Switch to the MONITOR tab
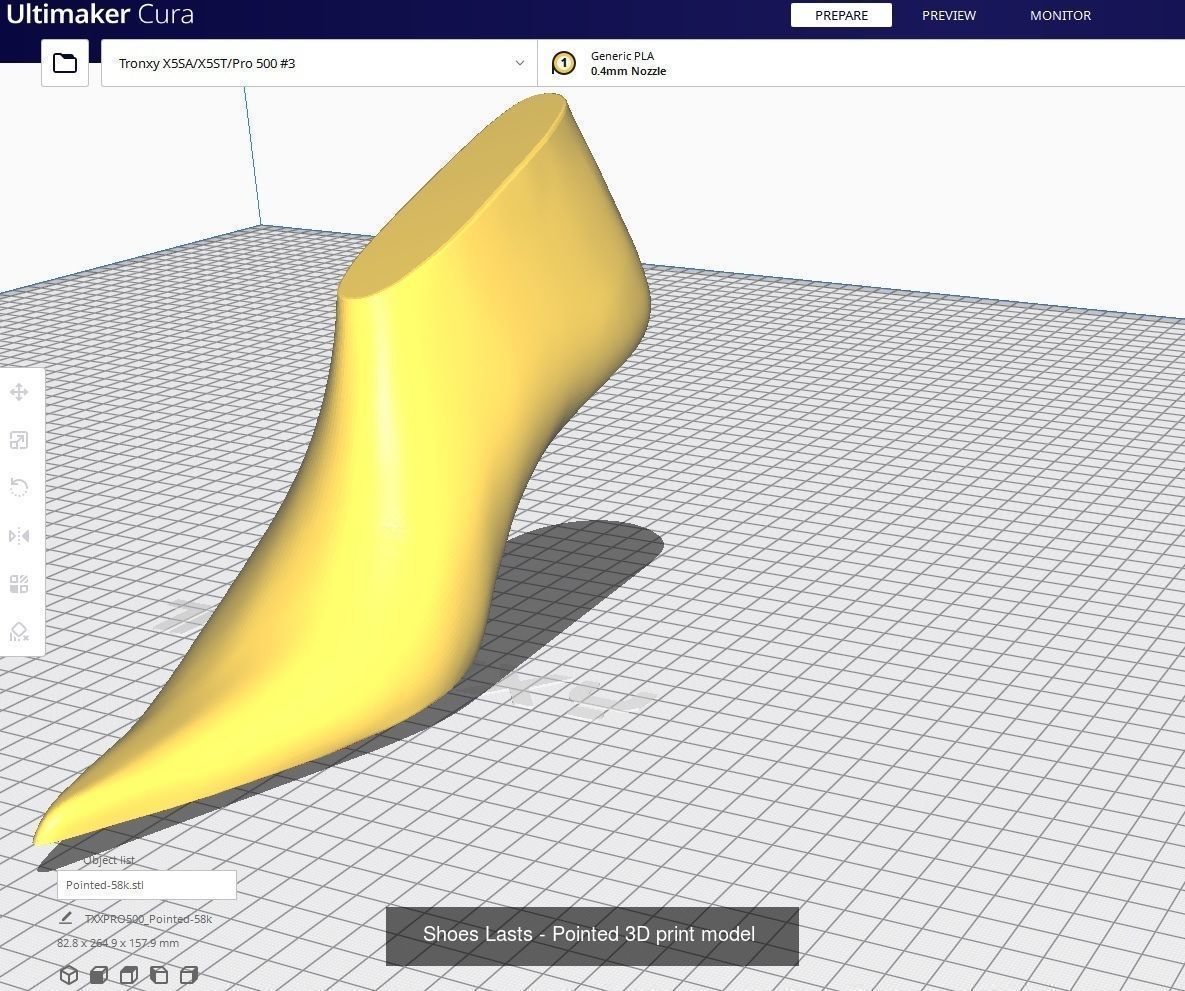This screenshot has width=1185, height=991. (1060, 15)
